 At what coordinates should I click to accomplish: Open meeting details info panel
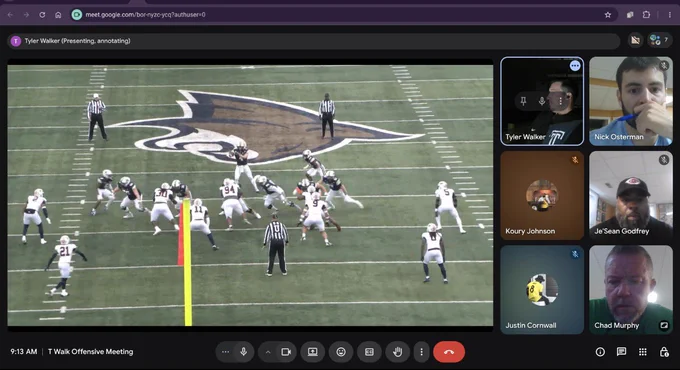point(600,352)
